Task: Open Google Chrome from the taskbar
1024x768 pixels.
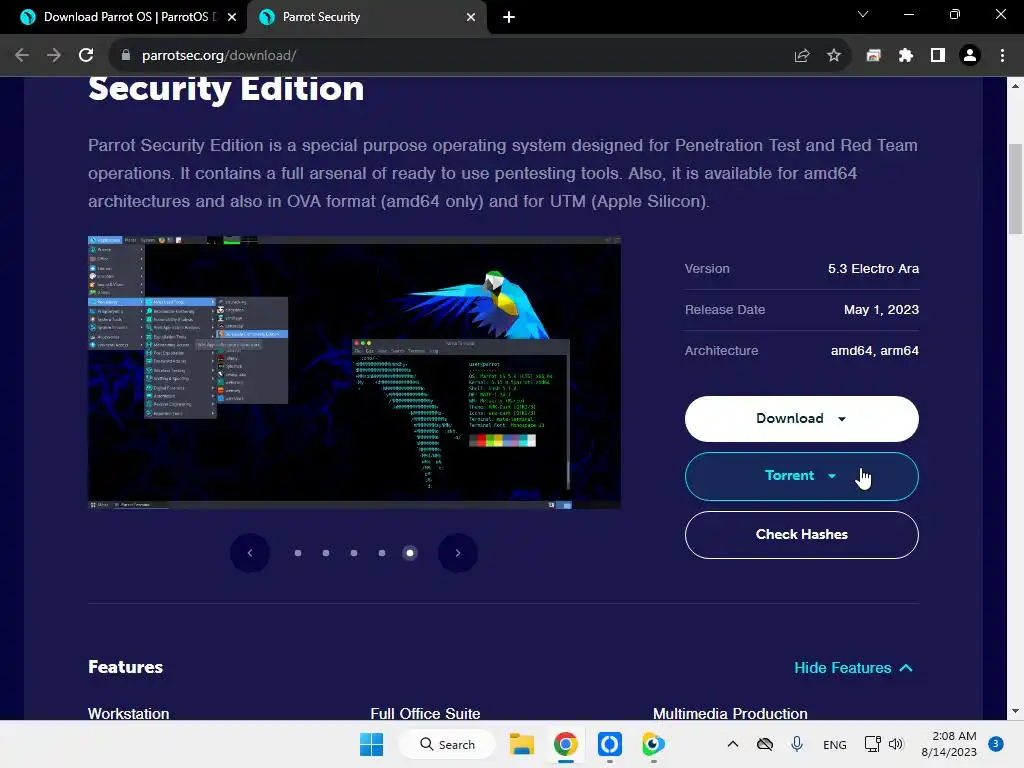Action: click(x=566, y=744)
